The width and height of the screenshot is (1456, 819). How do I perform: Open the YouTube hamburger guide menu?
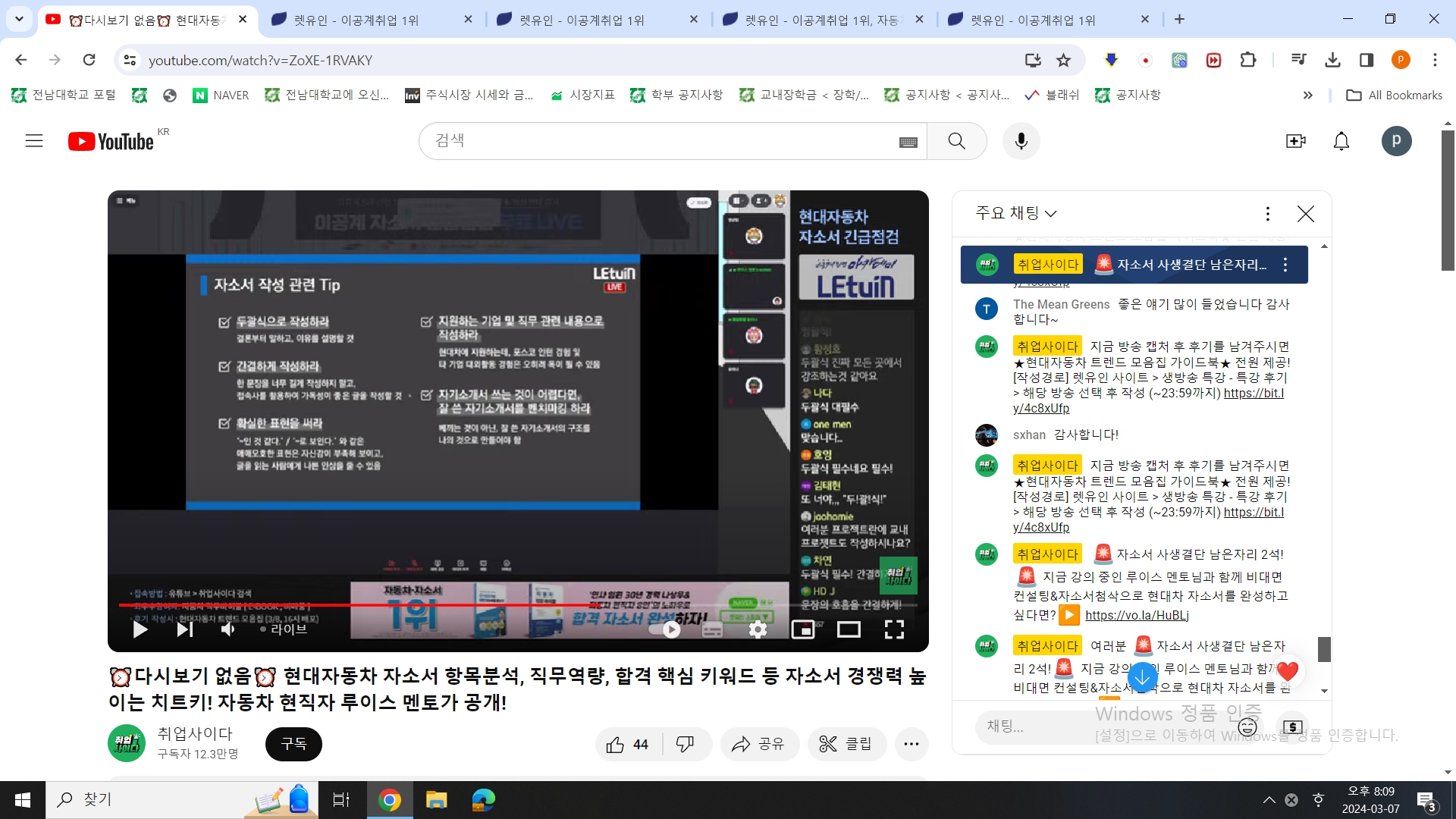click(x=34, y=141)
